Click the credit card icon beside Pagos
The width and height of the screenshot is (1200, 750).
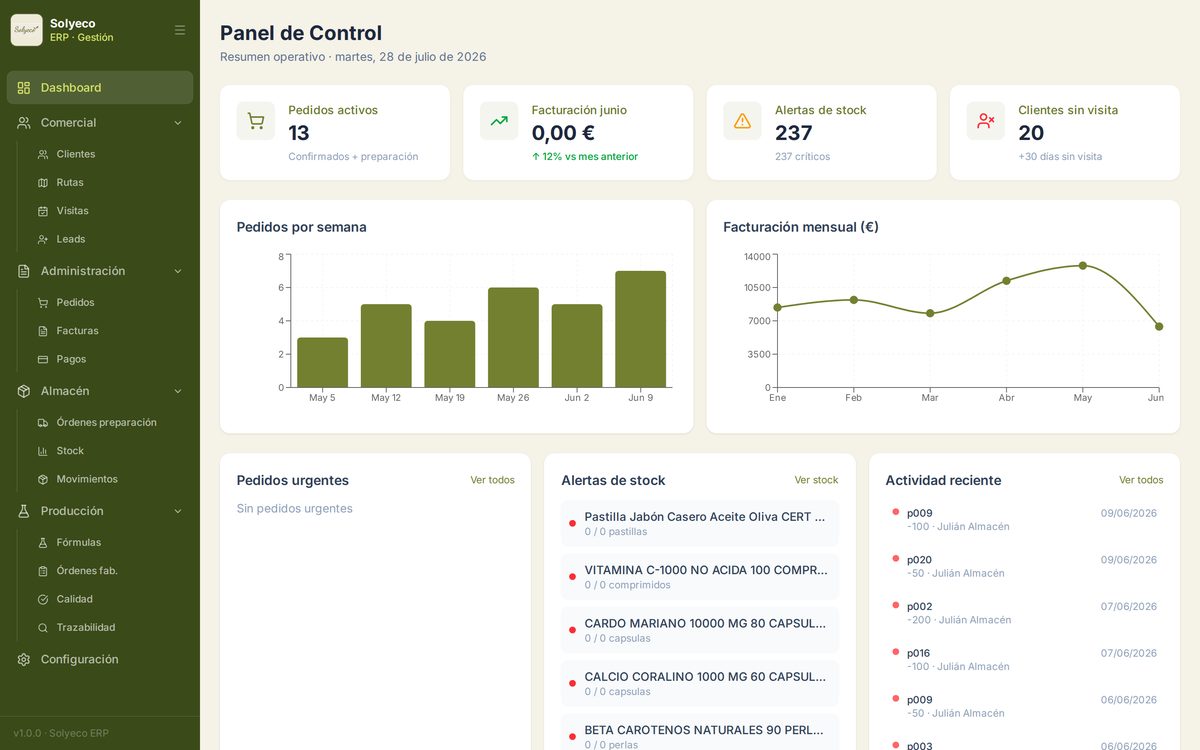(x=43, y=359)
